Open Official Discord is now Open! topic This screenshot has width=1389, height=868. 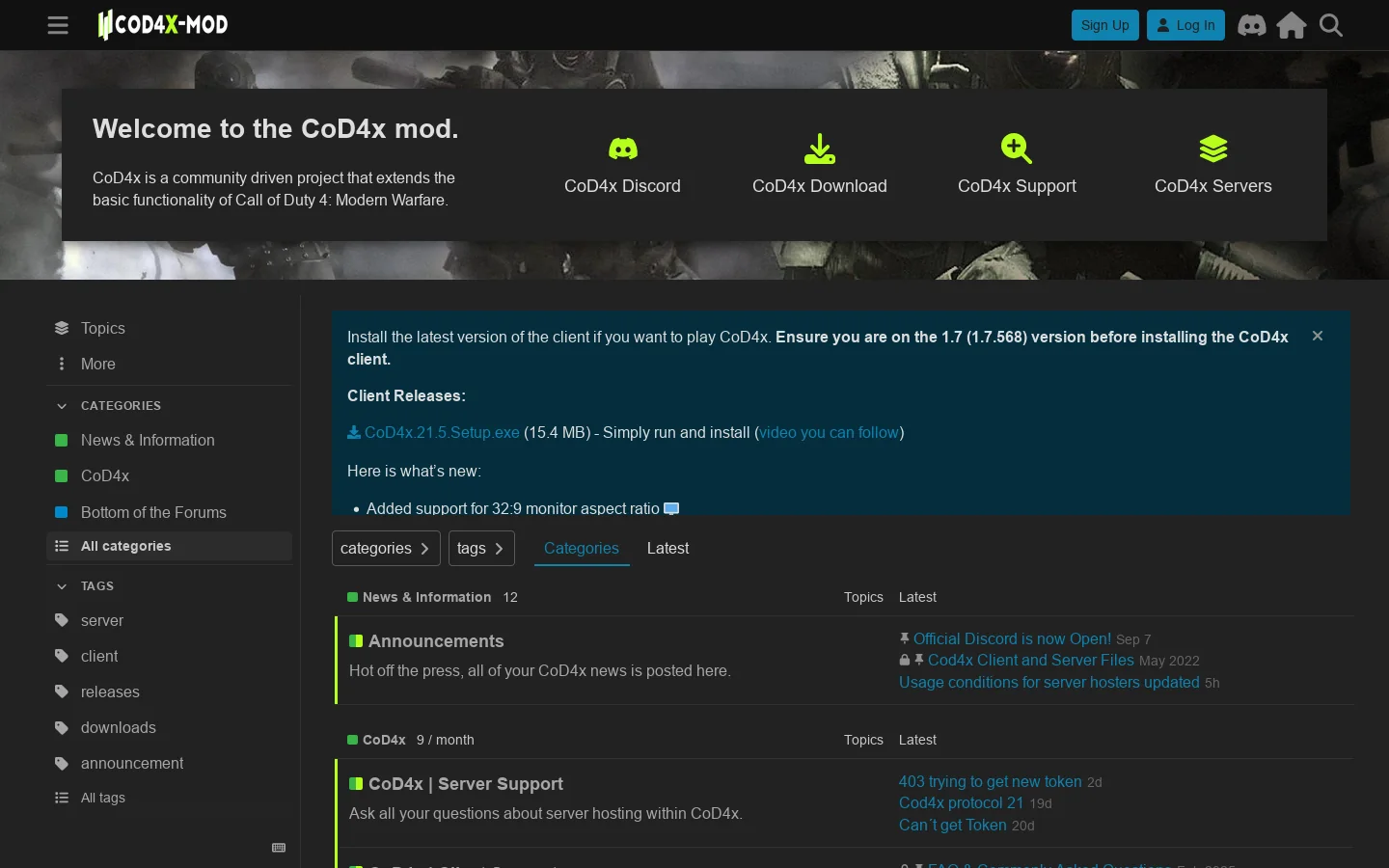click(1012, 638)
